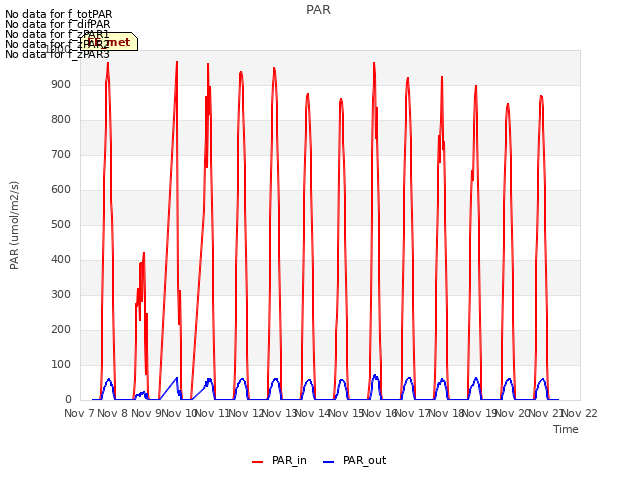Select the 'No data for f_totPAR' message
This screenshot has width=640, height=480.
point(59,14)
